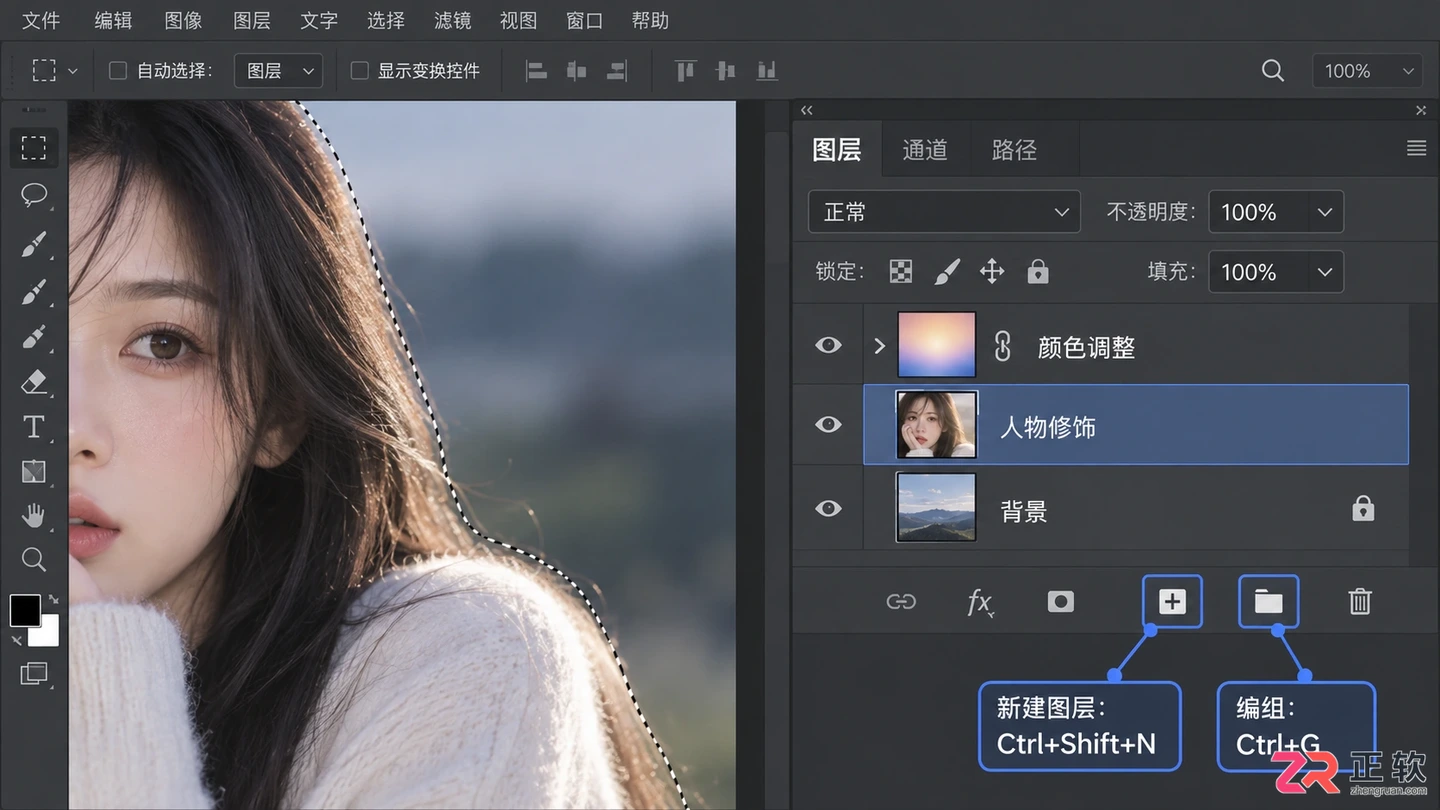This screenshot has width=1440, height=810.
Task: Open the search magnifier in options bar
Action: click(x=1272, y=70)
